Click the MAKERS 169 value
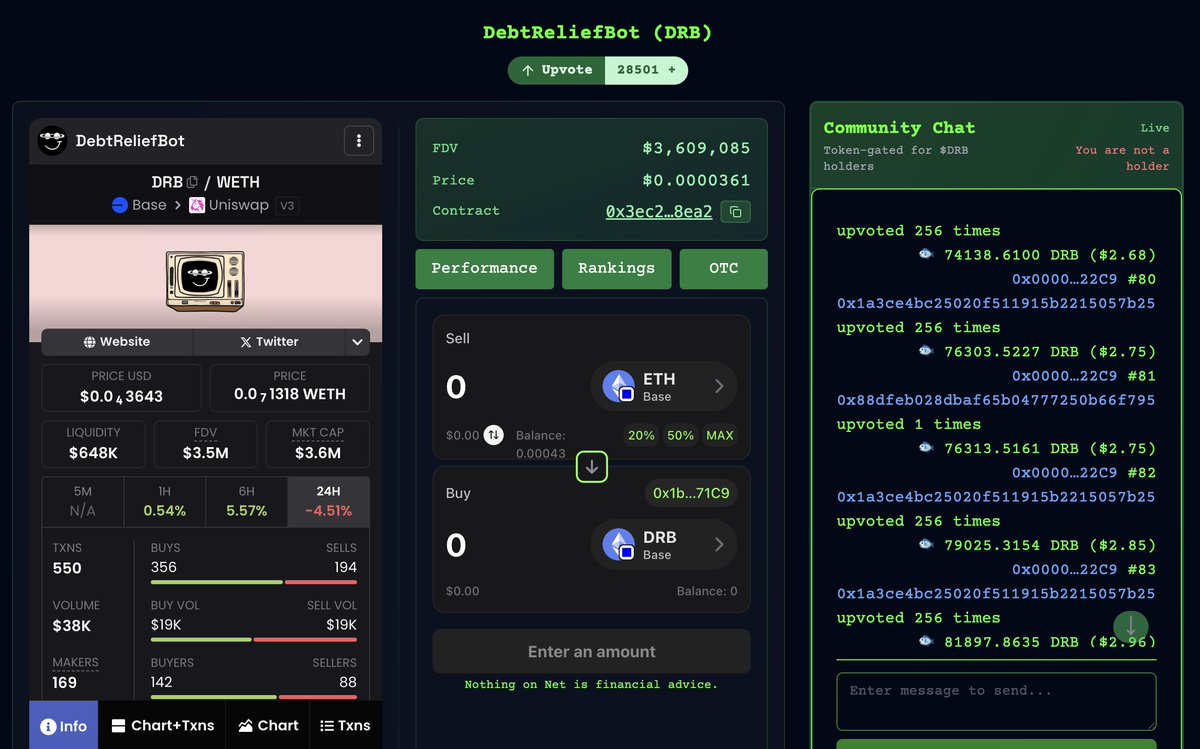1200x749 pixels. 65,683
